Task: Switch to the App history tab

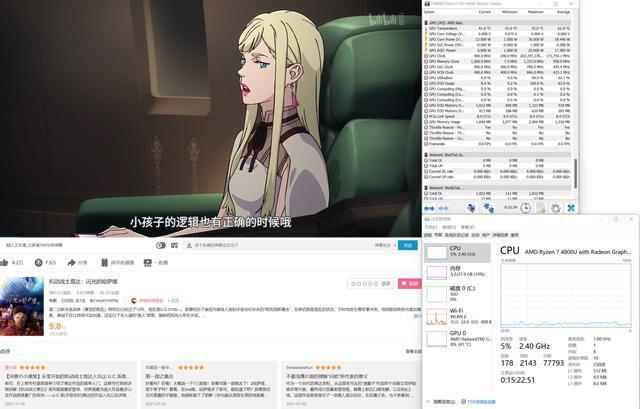Action: (x=457, y=235)
